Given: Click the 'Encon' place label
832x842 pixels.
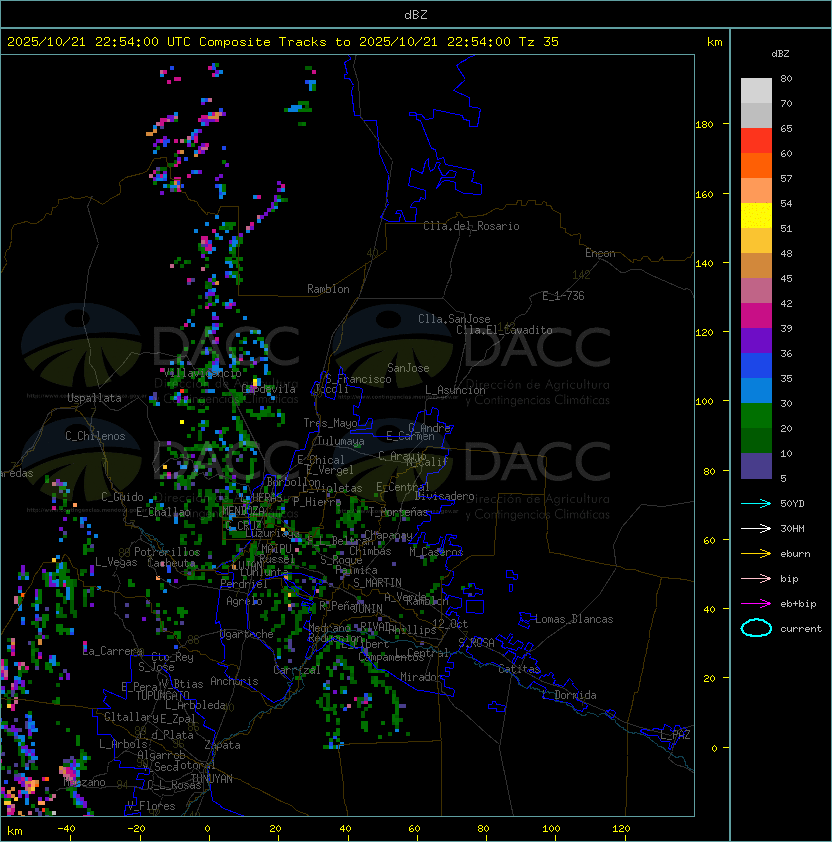Looking at the screenshot, I should [x=600, y=253].
